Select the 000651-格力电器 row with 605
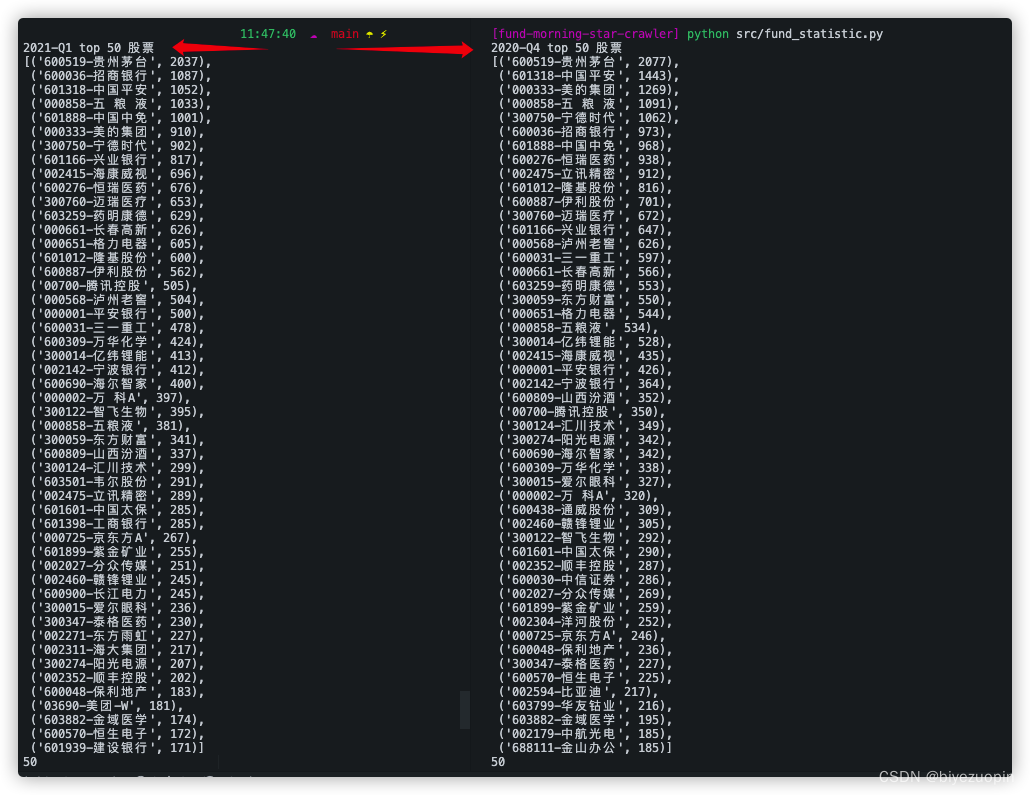The width and height of the screenshot is (1030, 795). [x=118, y=244]
